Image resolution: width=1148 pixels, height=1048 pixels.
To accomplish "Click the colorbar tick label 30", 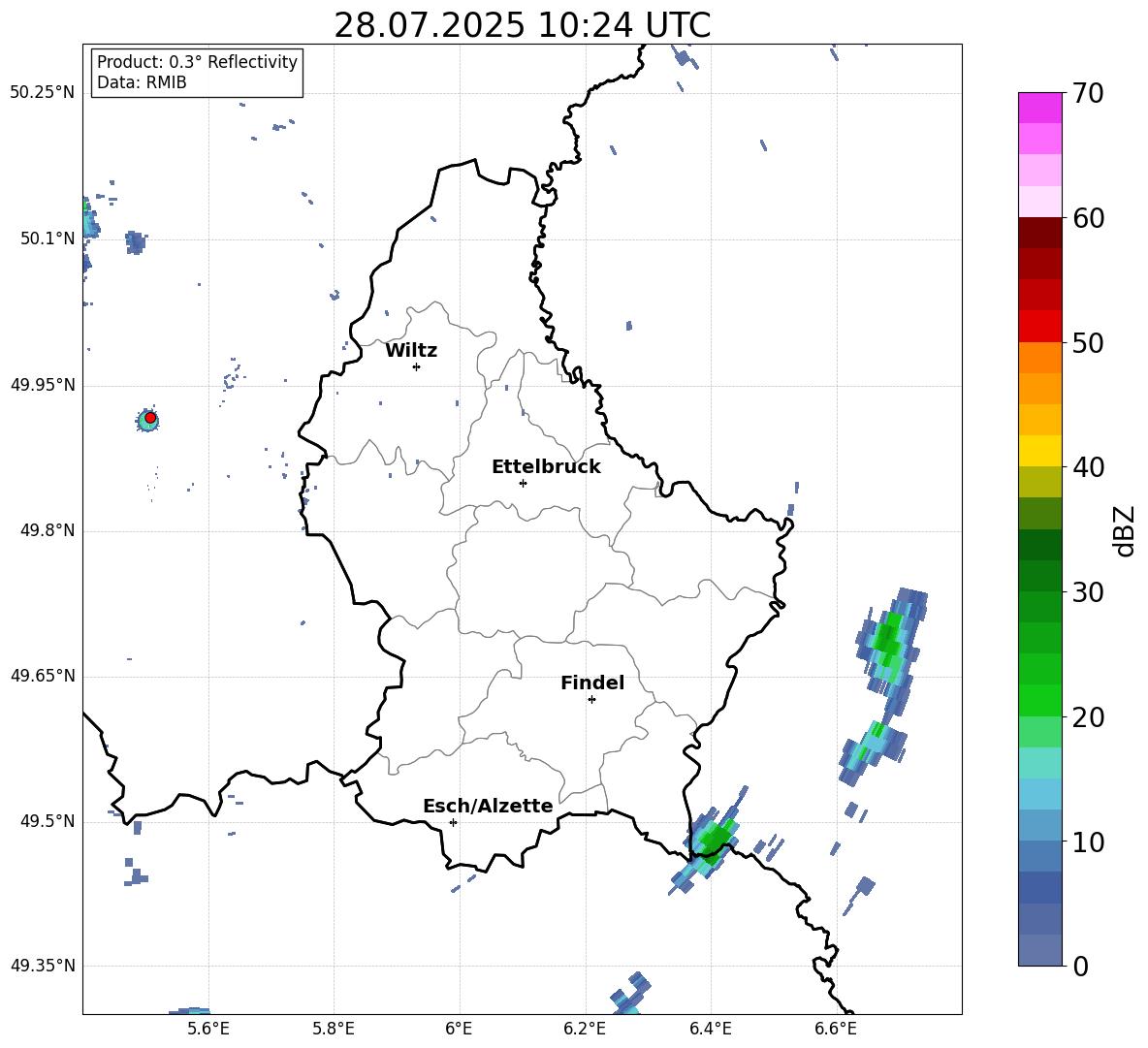I will pos(1087,592).
